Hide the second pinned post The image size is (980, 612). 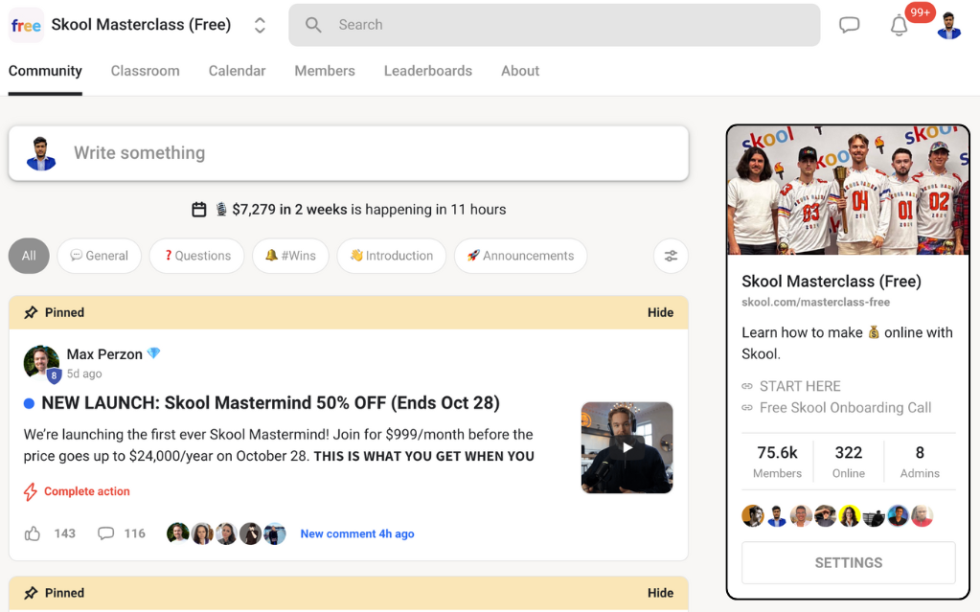pos(660,593)
